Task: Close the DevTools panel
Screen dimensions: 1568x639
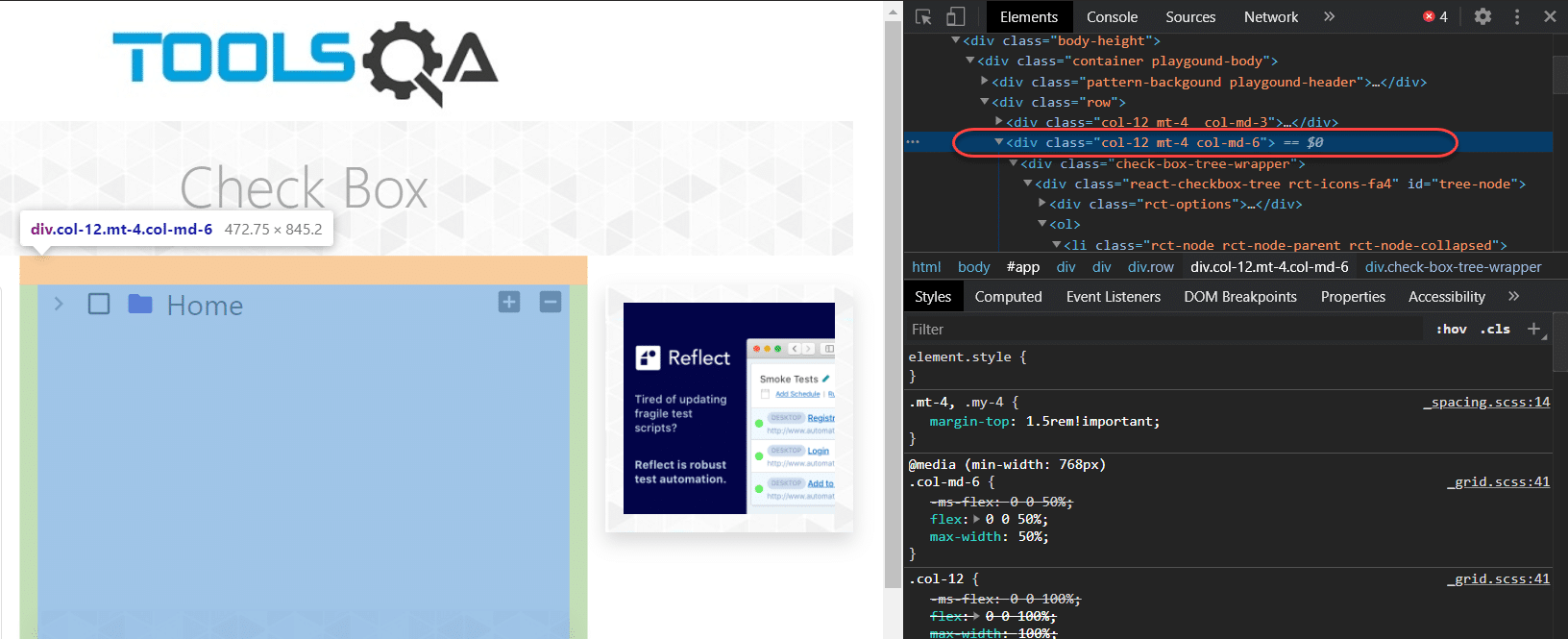Action: click(x=1550, y=16)
